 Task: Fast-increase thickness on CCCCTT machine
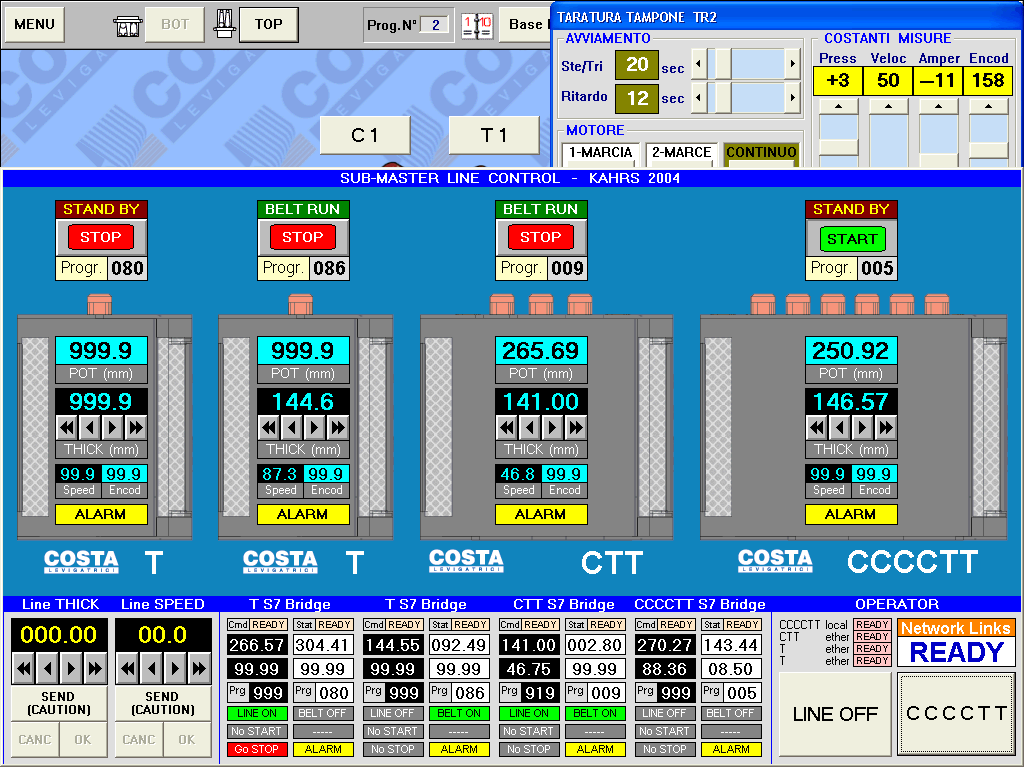click(885, 428)
